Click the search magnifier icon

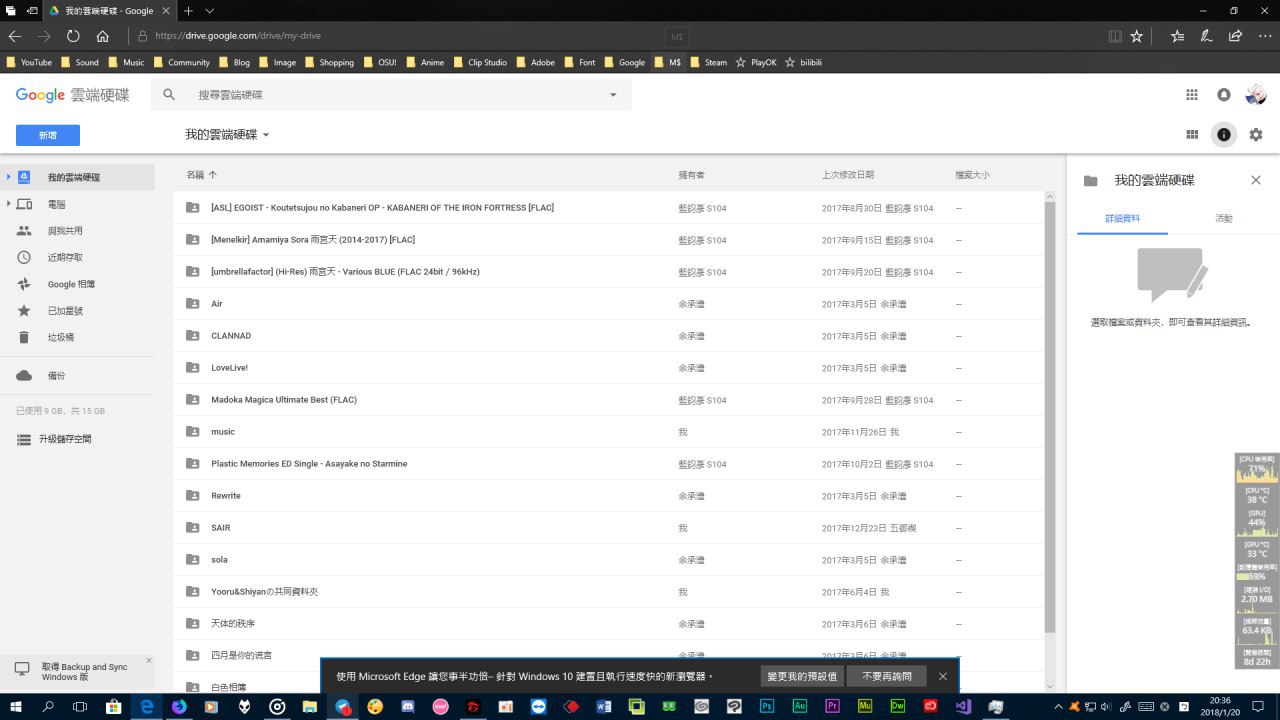click(169, 95)
